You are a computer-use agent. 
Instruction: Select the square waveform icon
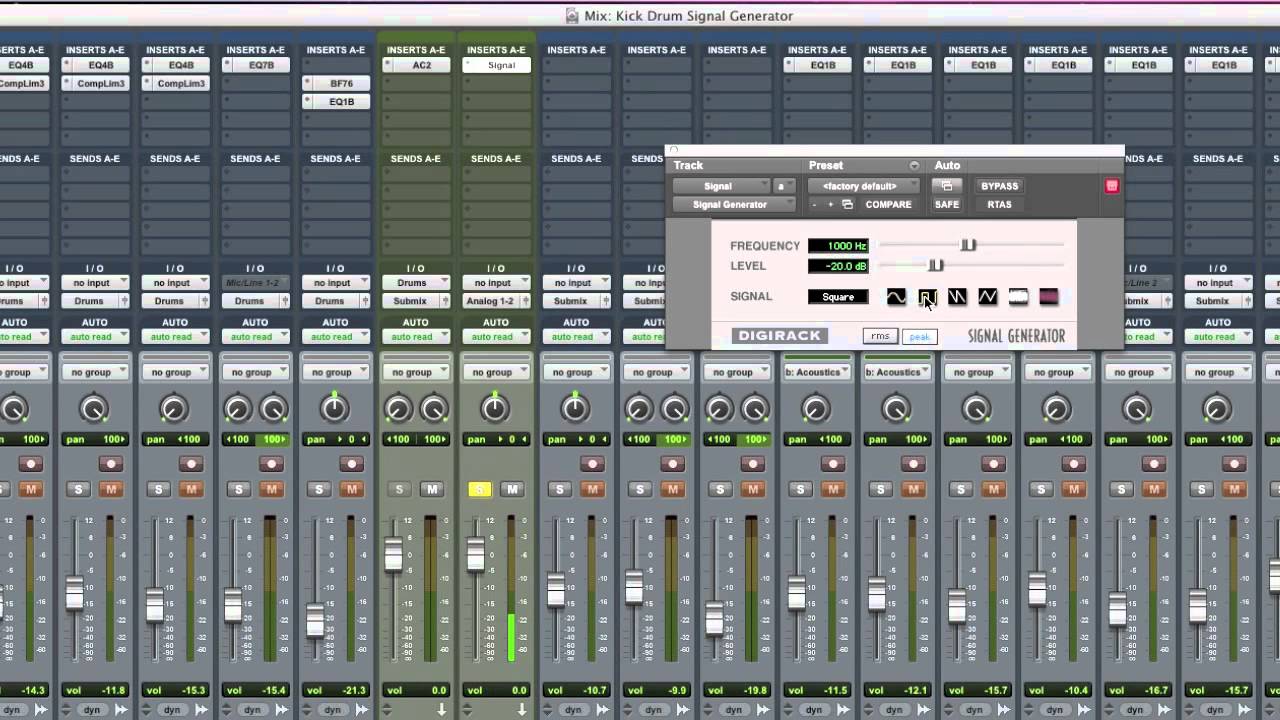coord(927,297)
